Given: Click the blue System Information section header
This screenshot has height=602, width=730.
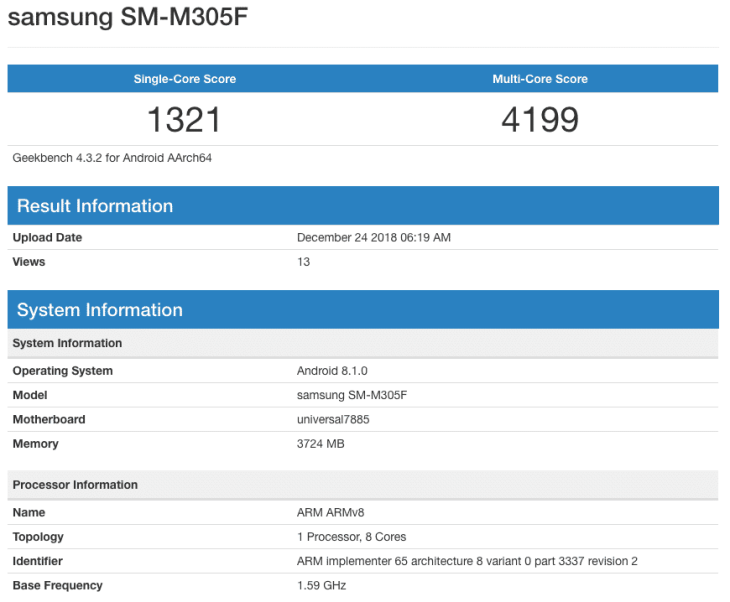Looking at the screenshot, I should coord(363,310).
